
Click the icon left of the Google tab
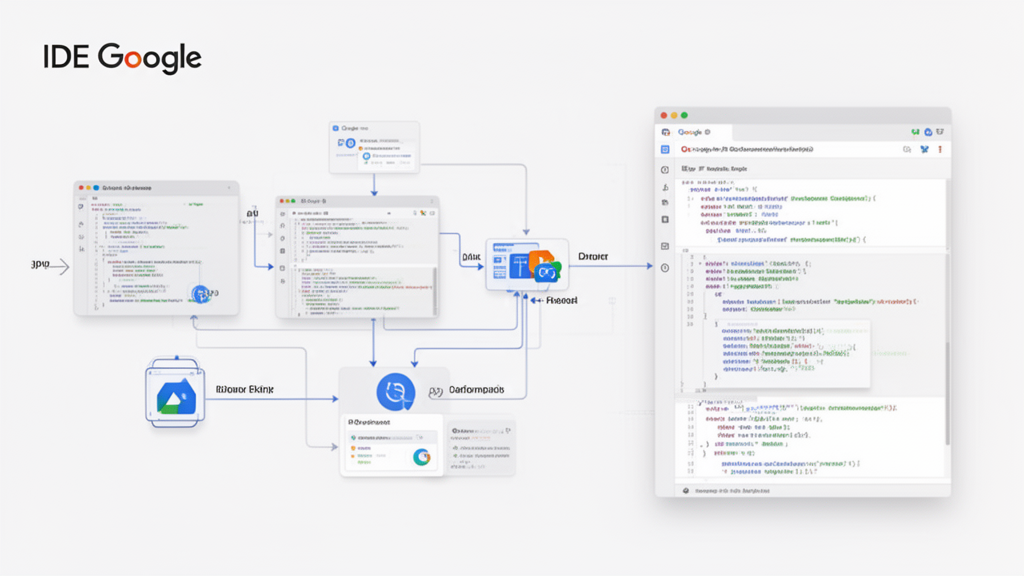point(665,132)
